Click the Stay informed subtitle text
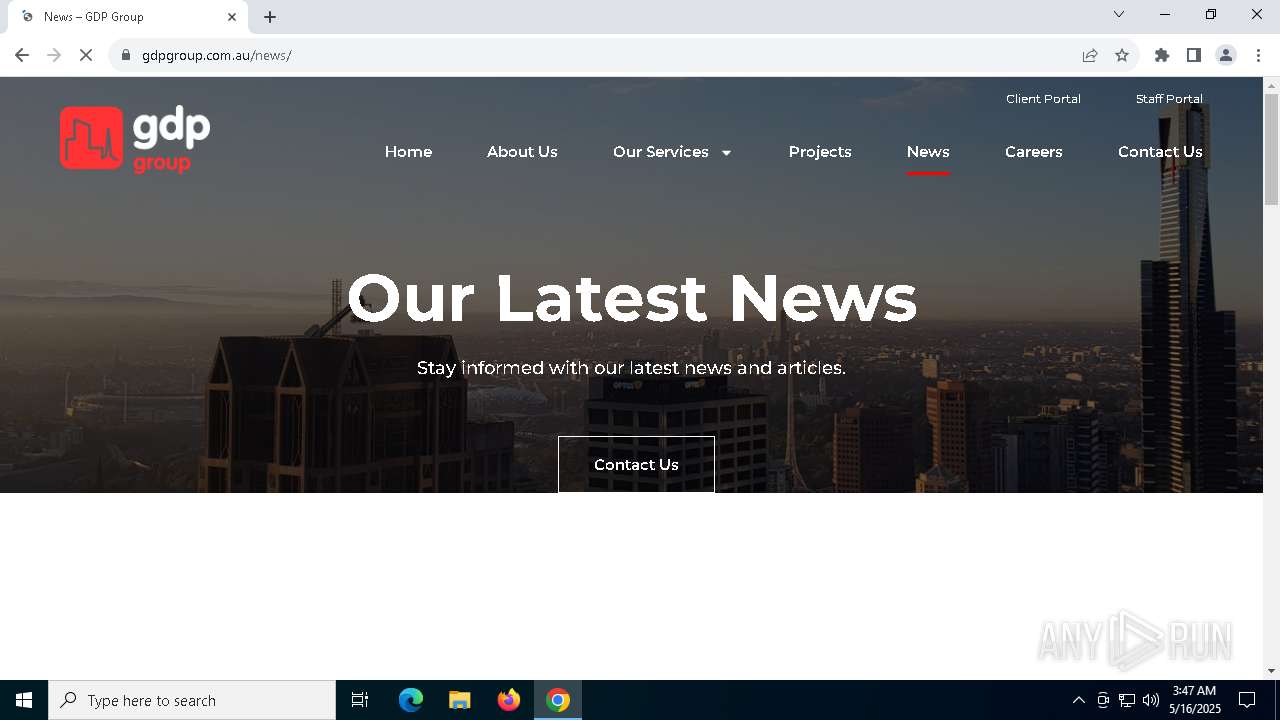This screenshot has width=1280, height=720. click(x=631, y=368)
